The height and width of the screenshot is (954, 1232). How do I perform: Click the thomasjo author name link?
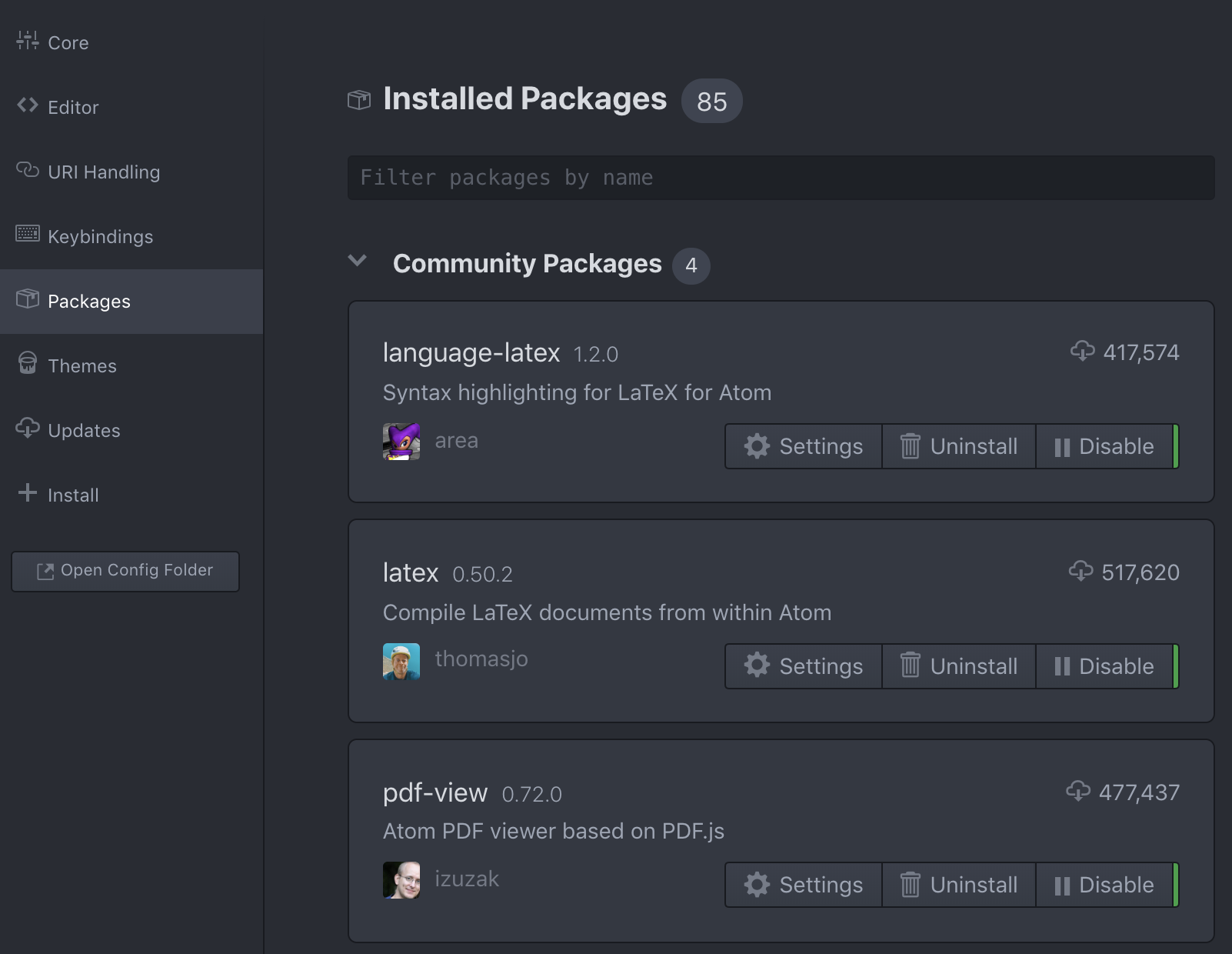[x=481, y=659]
